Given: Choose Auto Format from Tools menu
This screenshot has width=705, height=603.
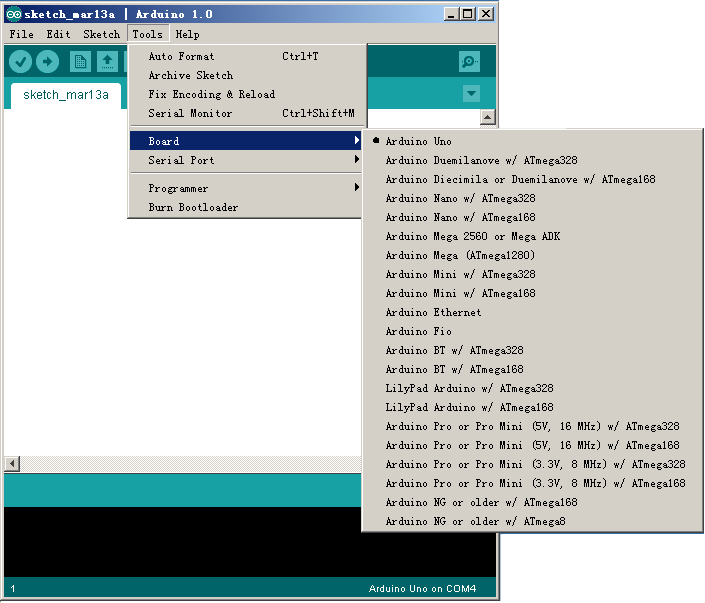Looking at the screenshot, I should (246, 56).
